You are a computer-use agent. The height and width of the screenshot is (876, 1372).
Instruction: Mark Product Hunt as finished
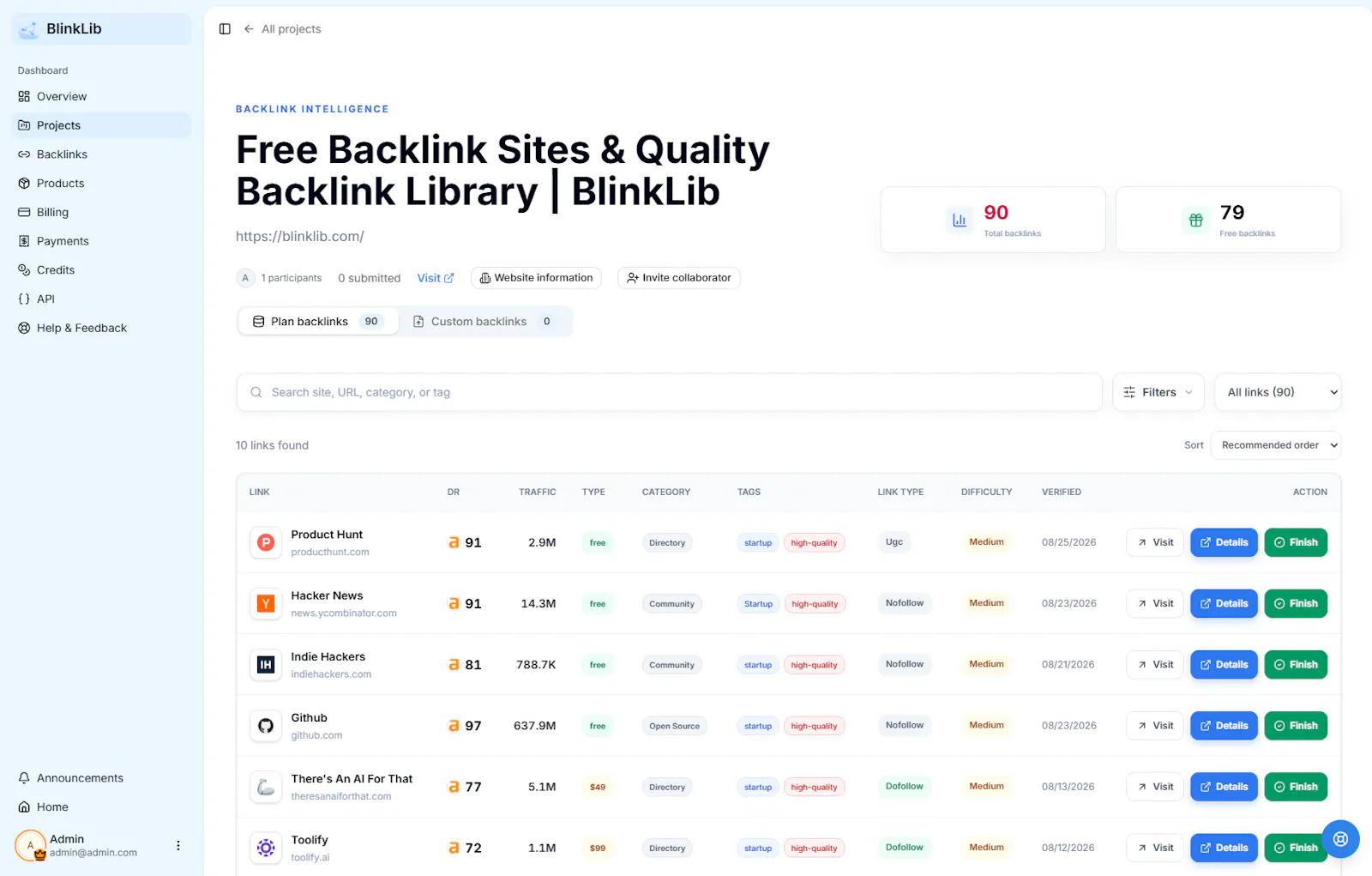point(1296,542)
